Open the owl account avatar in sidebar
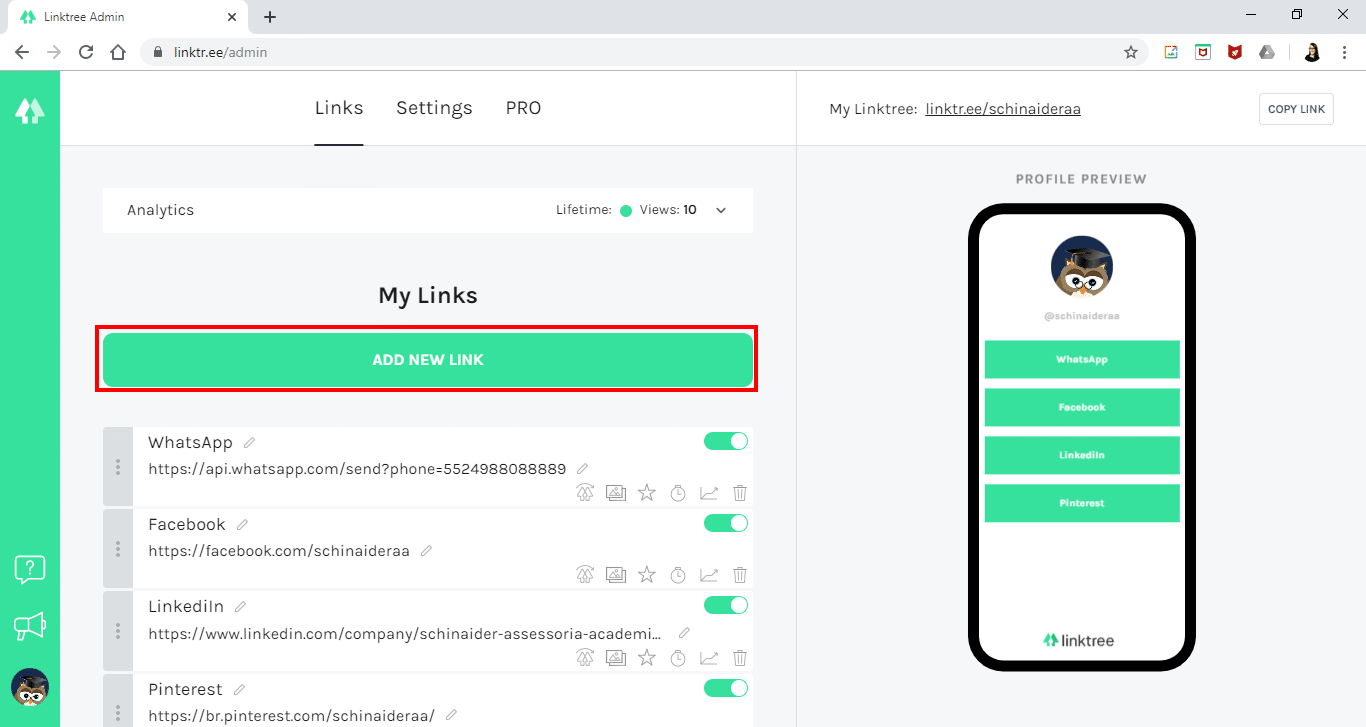Image resolution: width=1366 pixels, height=727 pixels. click(x=30, y=687)
